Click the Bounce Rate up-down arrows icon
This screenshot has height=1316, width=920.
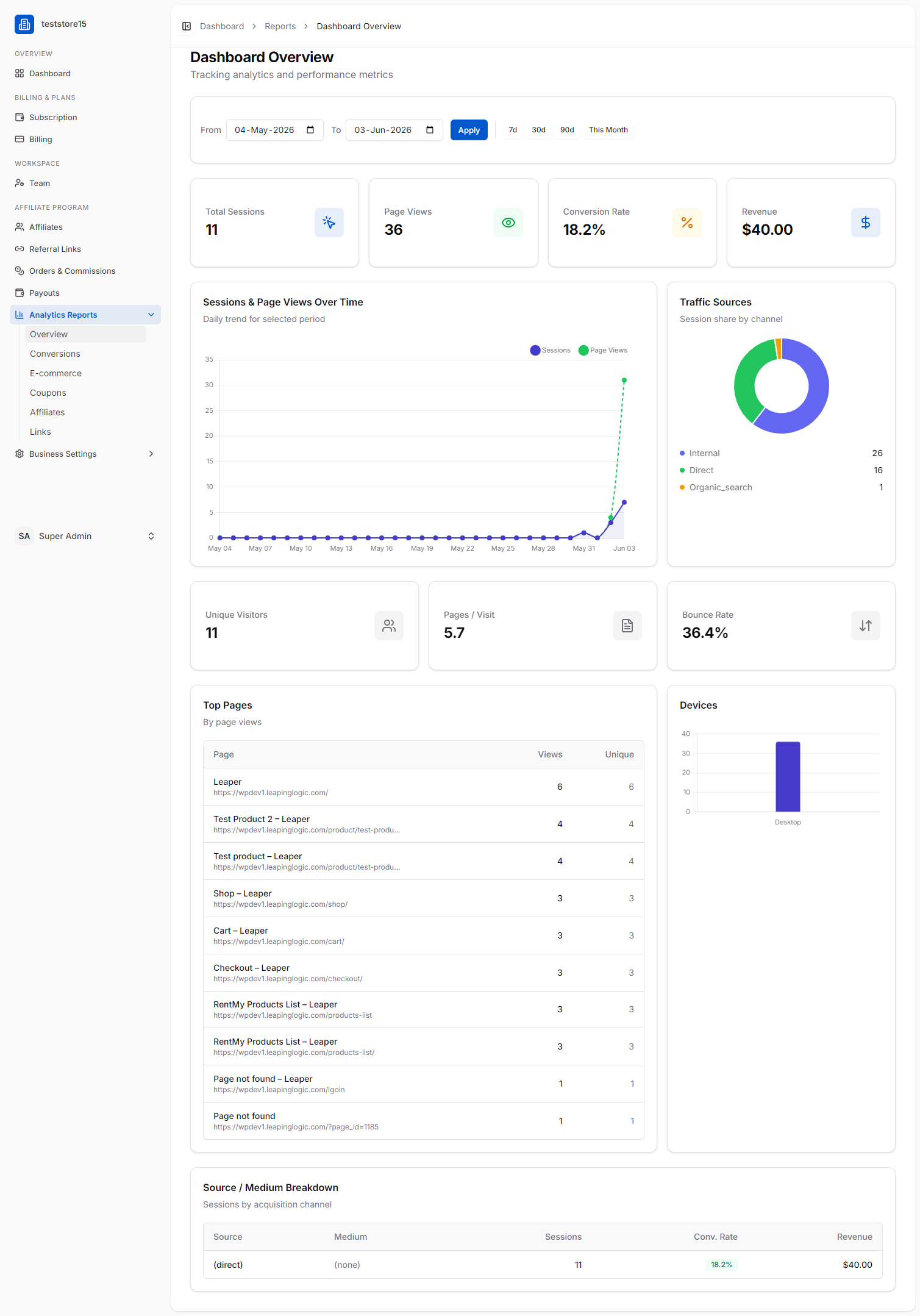coord(866,626)
